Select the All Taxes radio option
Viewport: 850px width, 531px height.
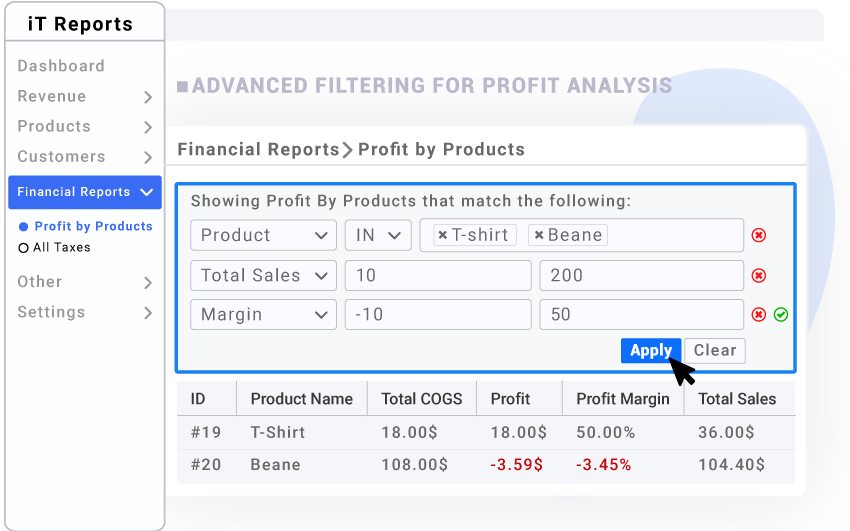(23, 248)
